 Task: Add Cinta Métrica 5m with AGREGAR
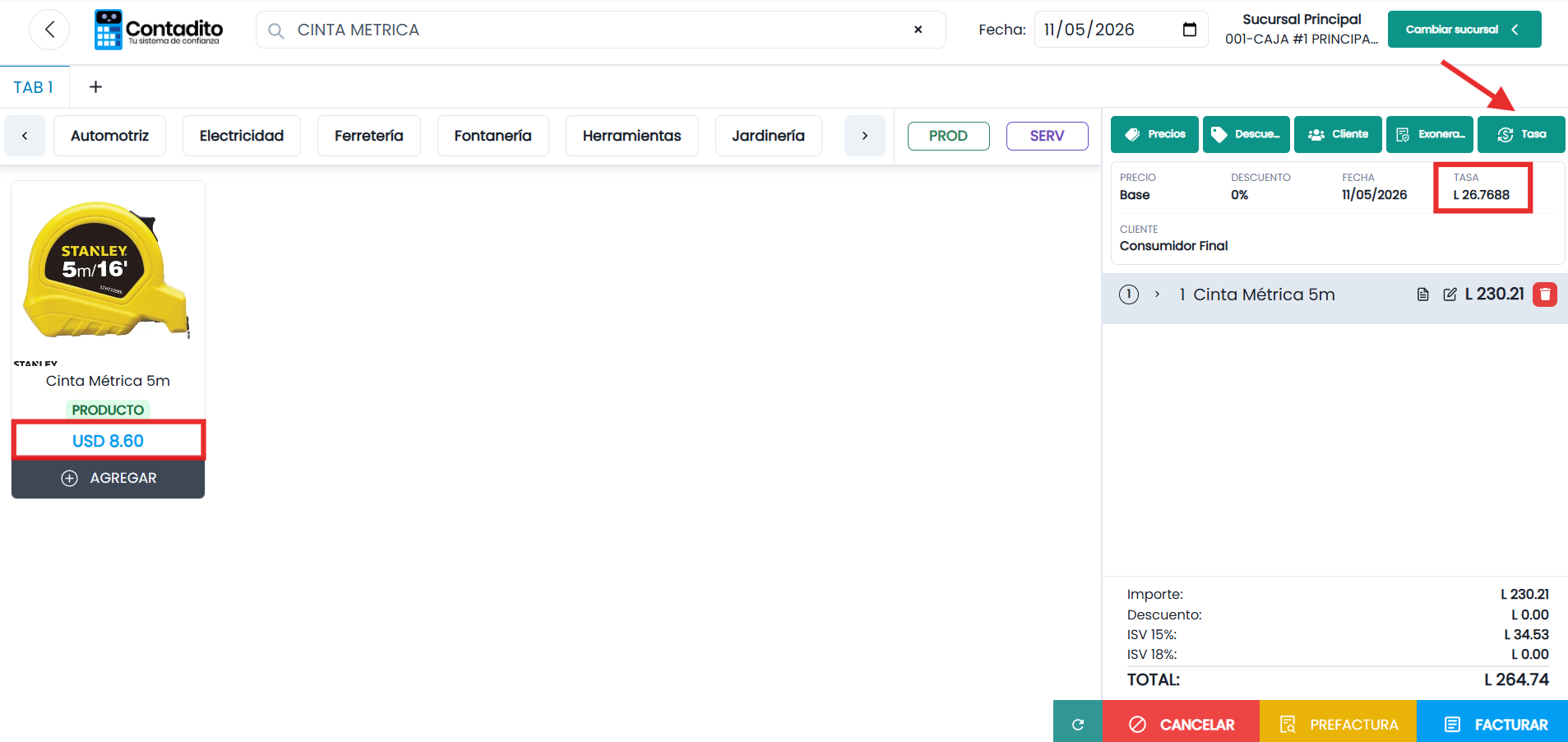(109, 478)
